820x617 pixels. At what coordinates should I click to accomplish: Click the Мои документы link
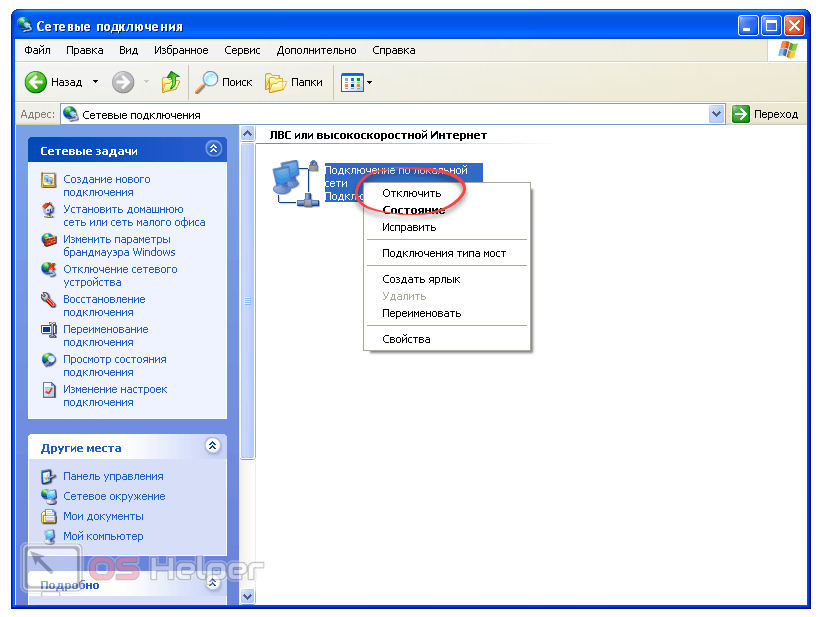coord(103,516)
